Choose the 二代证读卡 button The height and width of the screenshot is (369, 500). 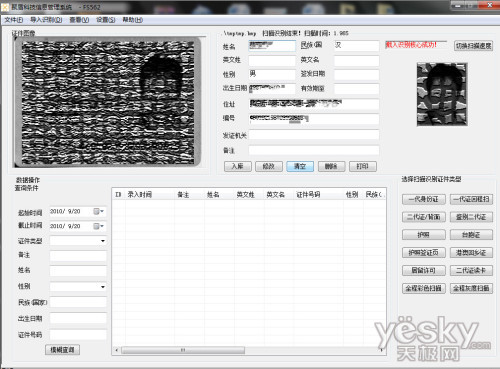tap(471, 270)
